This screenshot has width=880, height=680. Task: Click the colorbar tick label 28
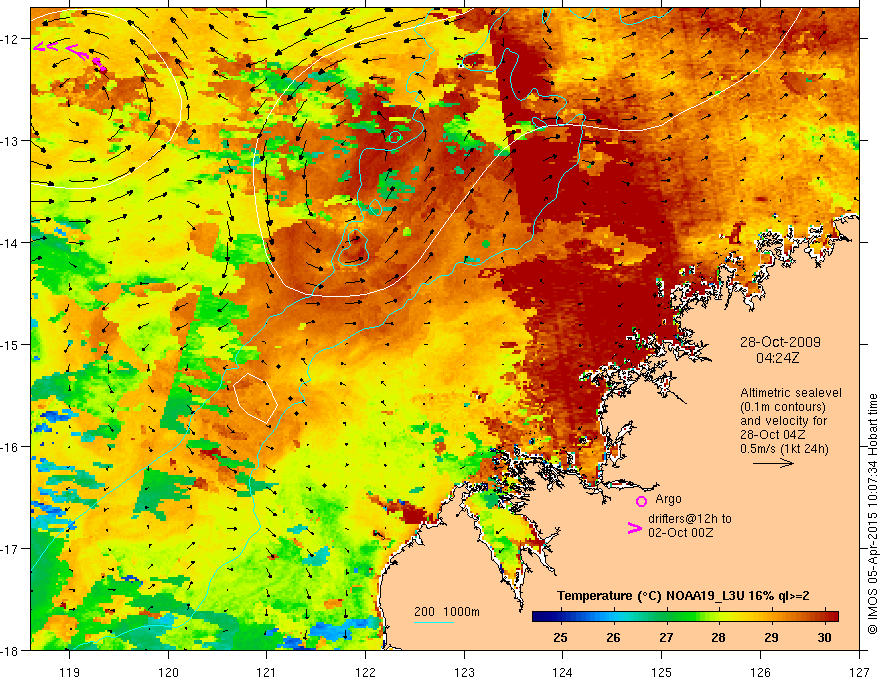(718, 637)
